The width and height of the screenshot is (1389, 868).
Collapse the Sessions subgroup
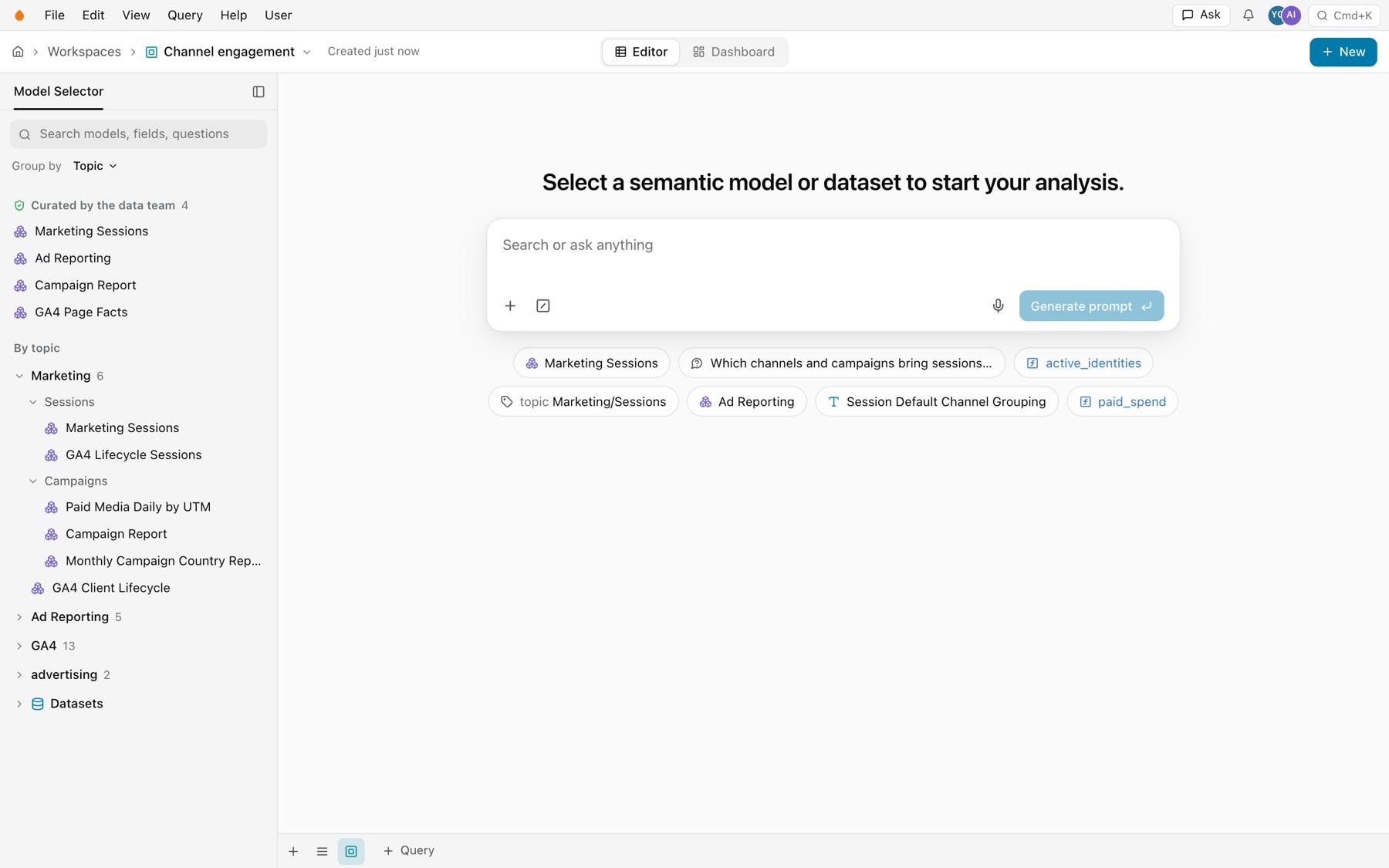tap(33, 402)
